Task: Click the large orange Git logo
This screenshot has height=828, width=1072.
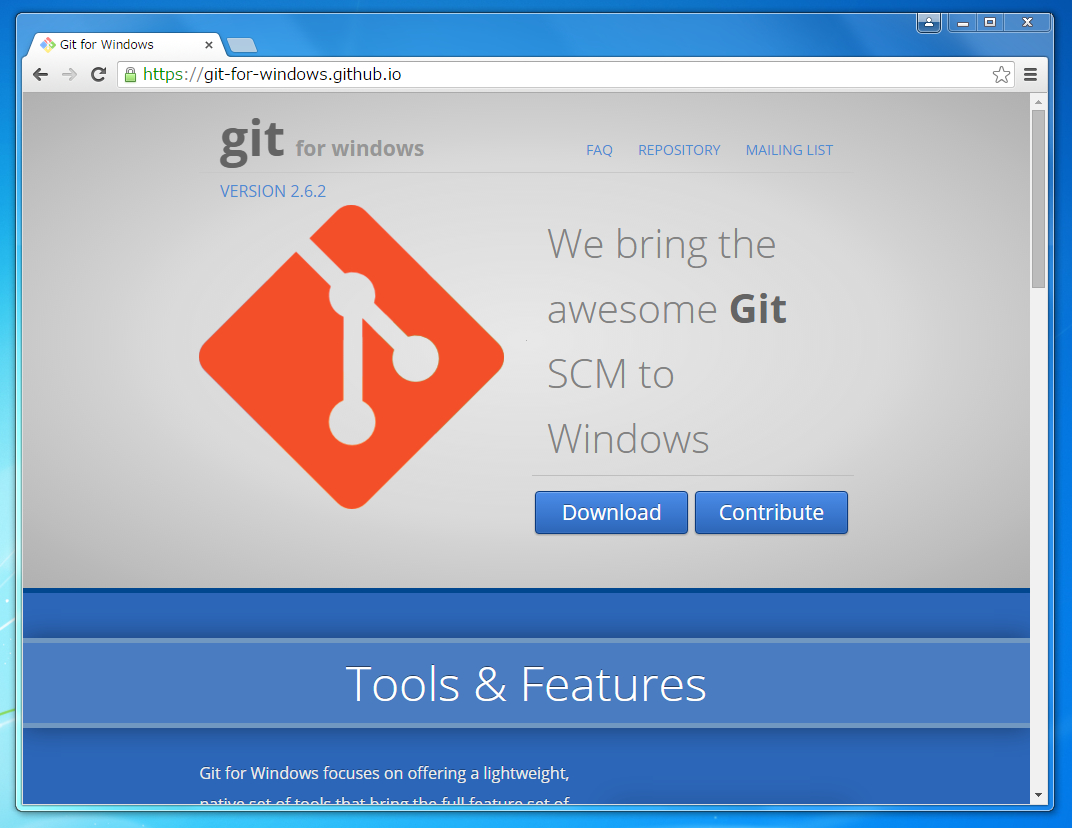Action: [351, 357]
